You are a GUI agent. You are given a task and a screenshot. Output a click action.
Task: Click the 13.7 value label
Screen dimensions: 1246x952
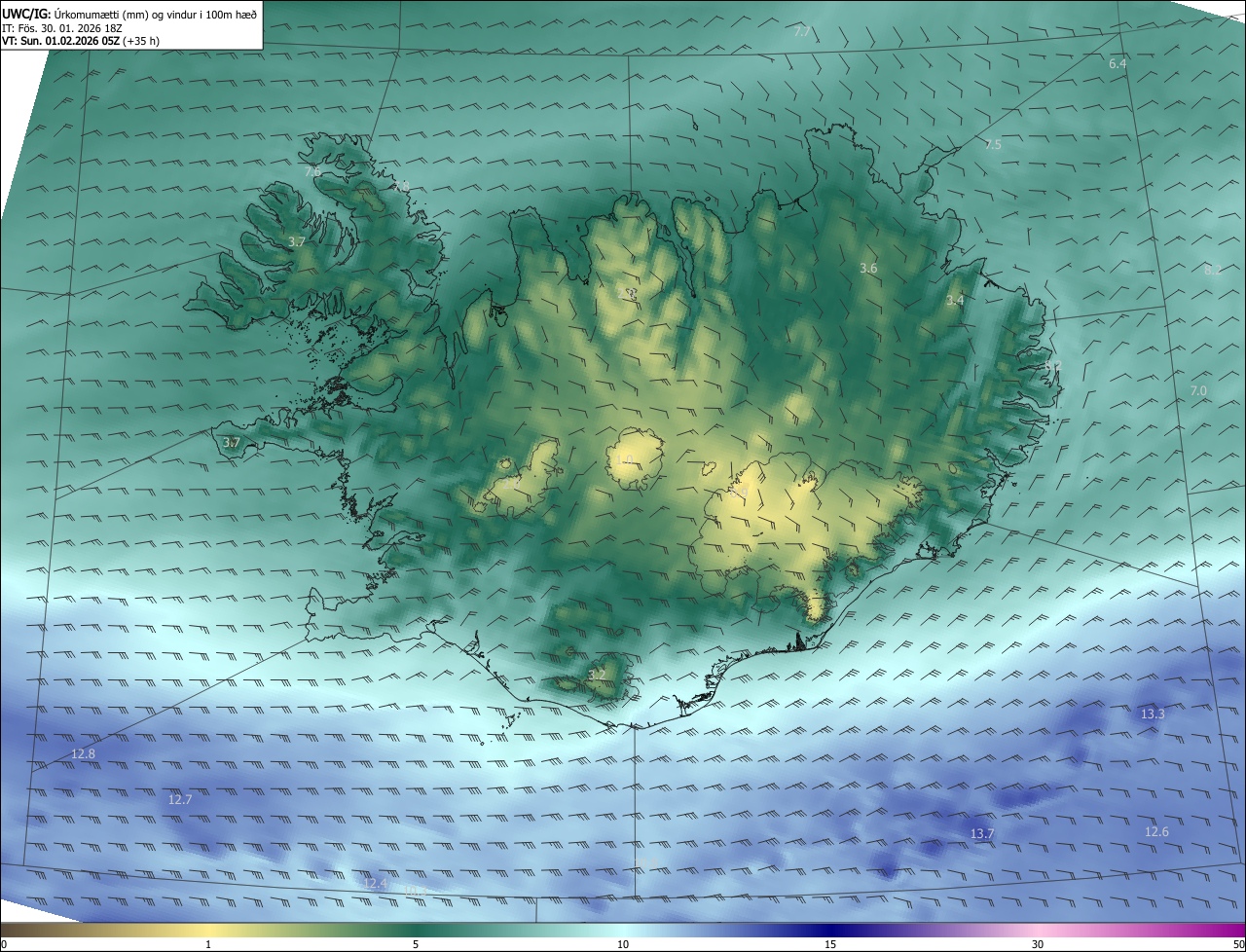point(982,833)
